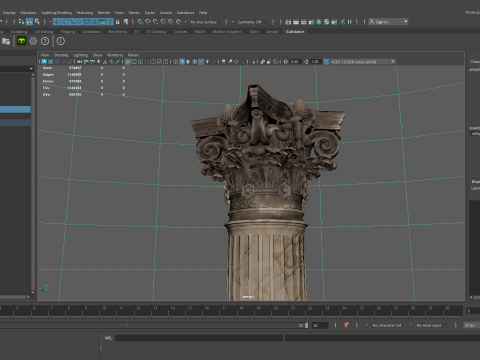The image size is (480, 360).
Task: Switch to the FX Caching shelf tab
Action: coord(156,32)
